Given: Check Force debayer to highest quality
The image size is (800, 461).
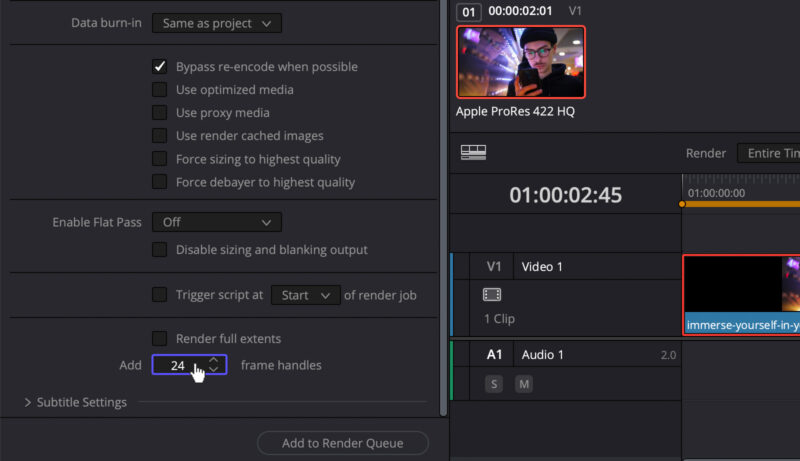Looking at the screenshot, I should tap(160, 182).
